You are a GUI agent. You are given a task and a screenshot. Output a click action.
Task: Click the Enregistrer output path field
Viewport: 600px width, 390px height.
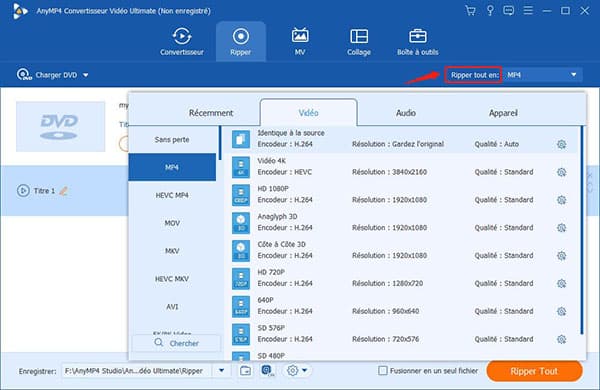coord(136,371)
